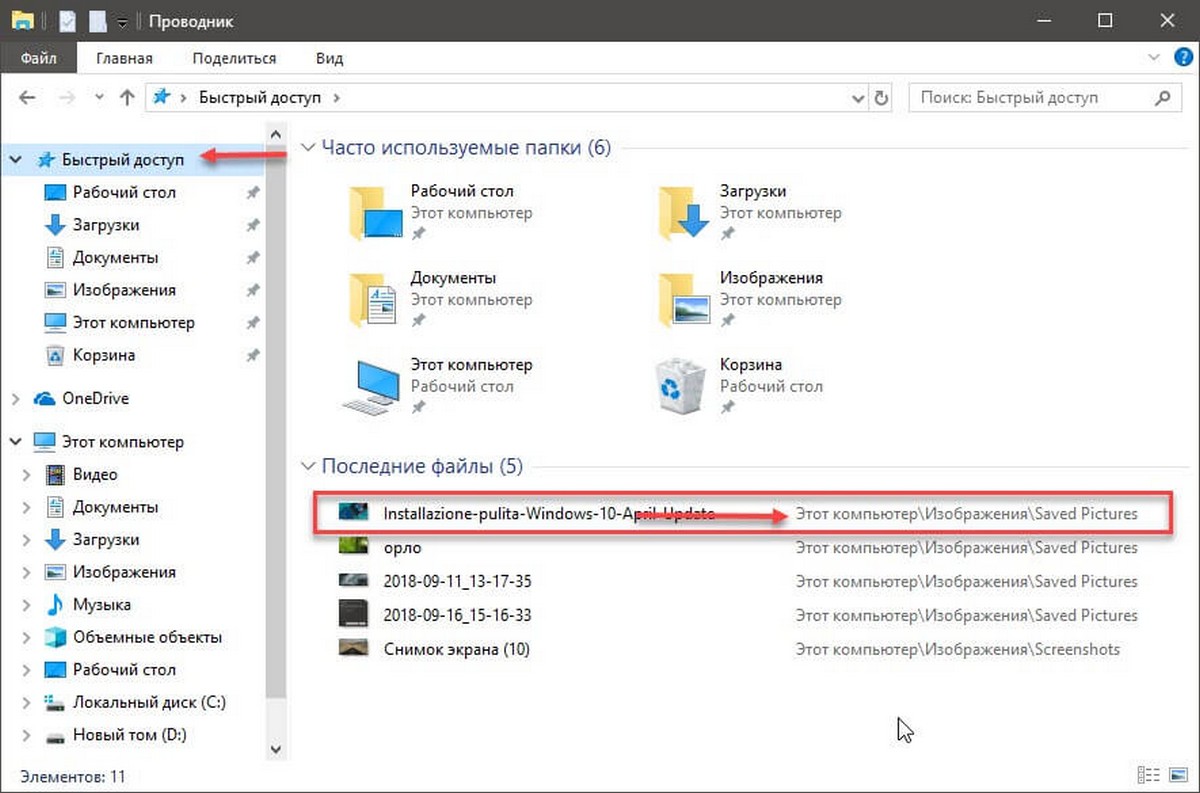This screenshot has height=793, width=1200.
Task: Open the recent locations dropdown arrow
Action: (98, 98)
